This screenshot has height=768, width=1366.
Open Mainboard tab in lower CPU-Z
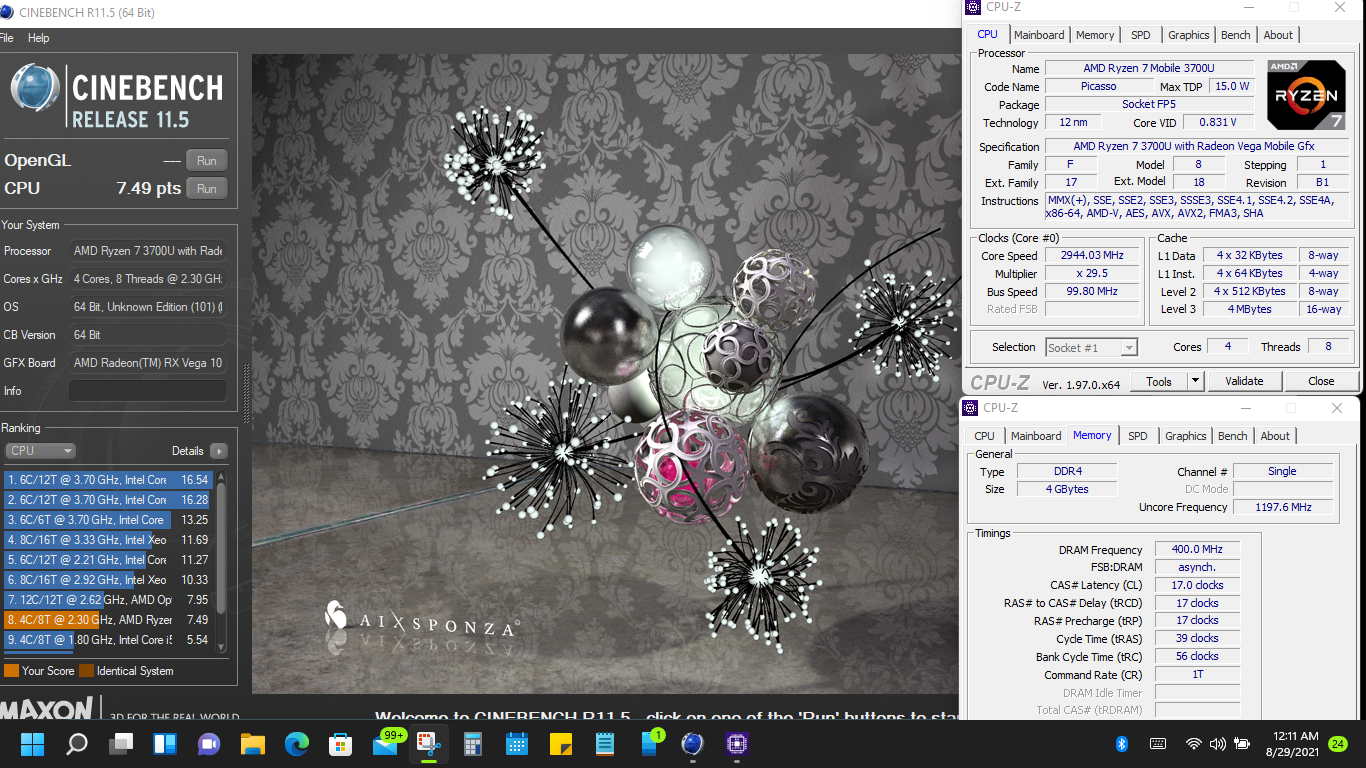pos(1036,436)
